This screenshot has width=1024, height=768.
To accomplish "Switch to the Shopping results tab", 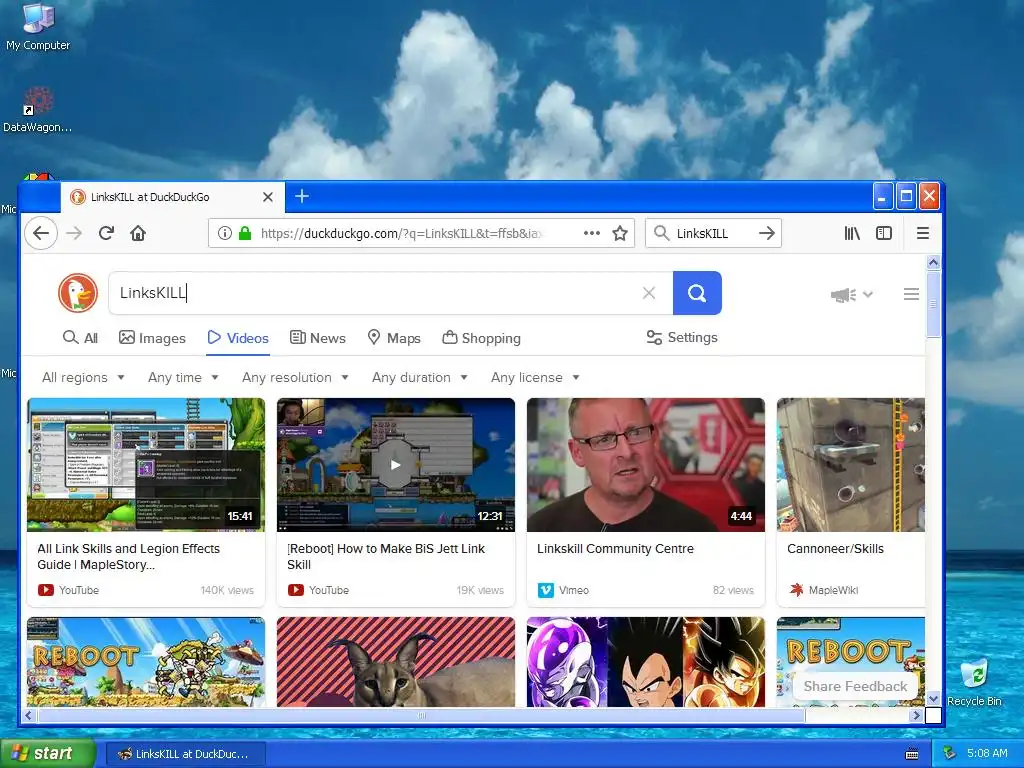I will coord(481,338).
